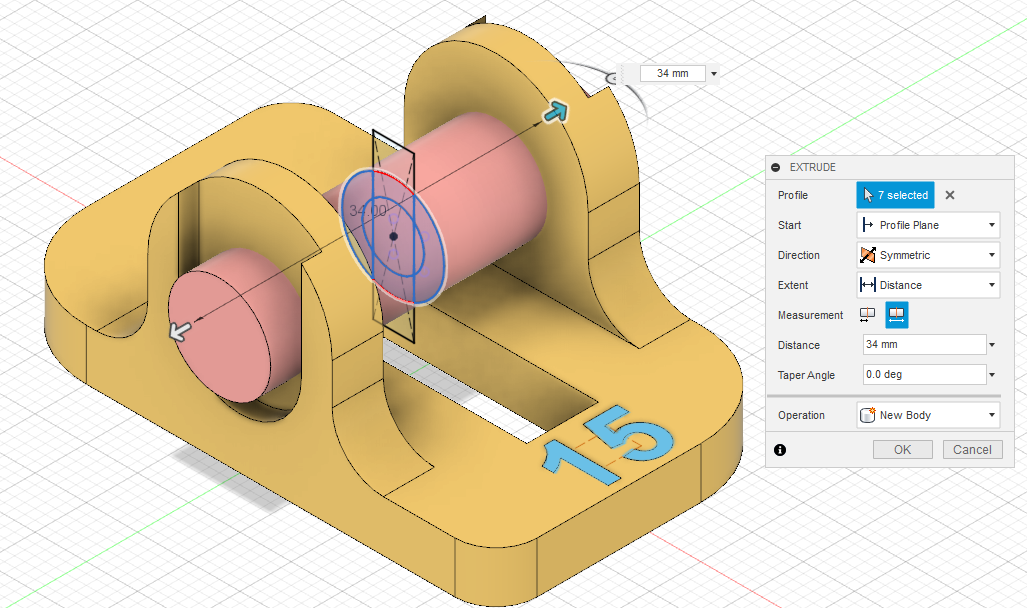This screenshot has width=1027, height=608.
Task: Click the Taper Angle 0.0 deg field
Action: [x=924, y=375]
